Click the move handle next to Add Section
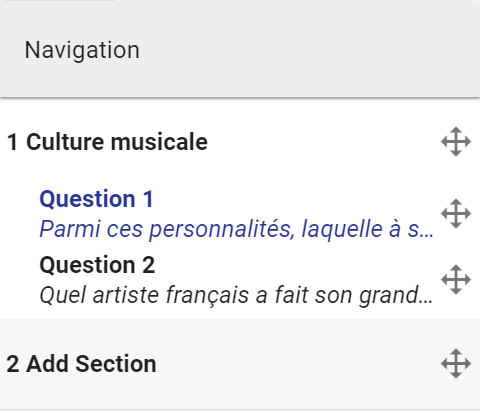 (x=456, y=364)
